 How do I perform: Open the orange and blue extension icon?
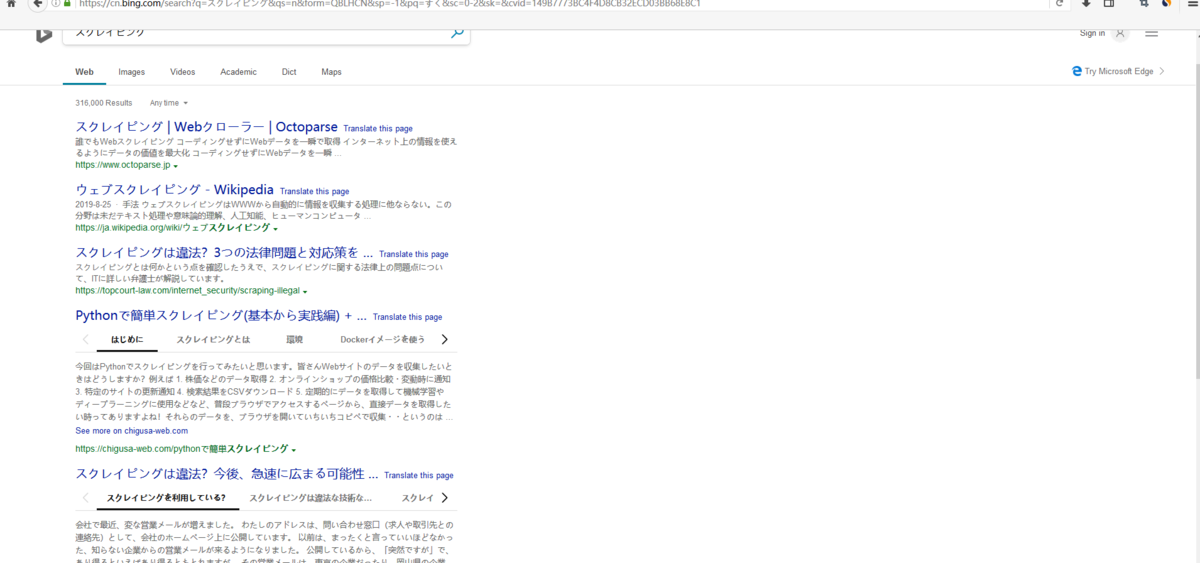click(1166, 3)
